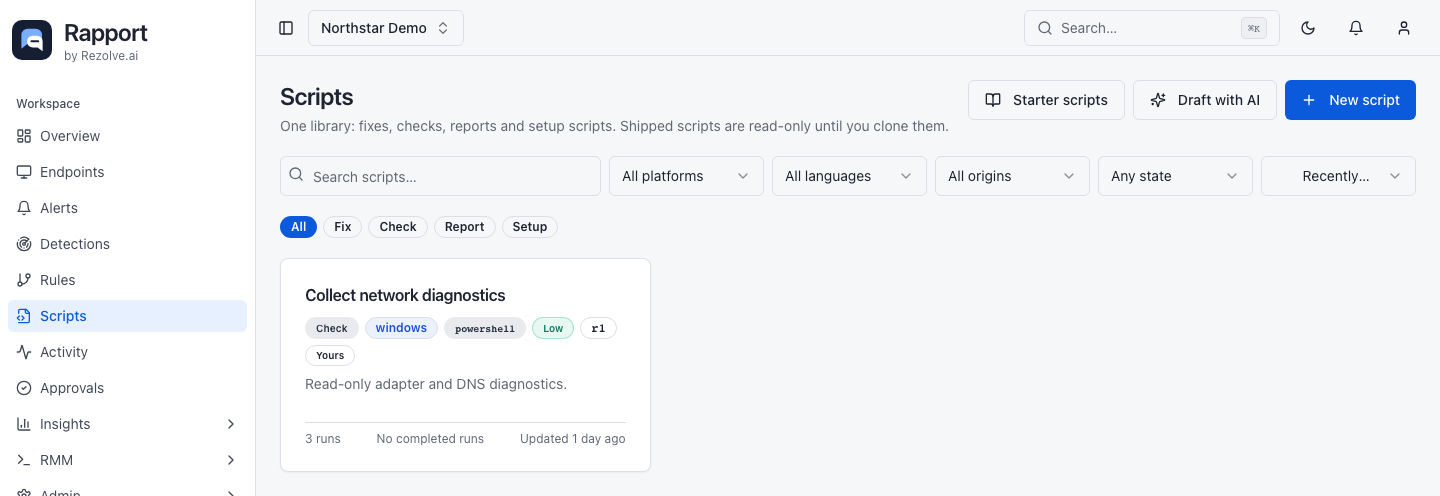Expand the Admin chevron

[x=231, y=492]
